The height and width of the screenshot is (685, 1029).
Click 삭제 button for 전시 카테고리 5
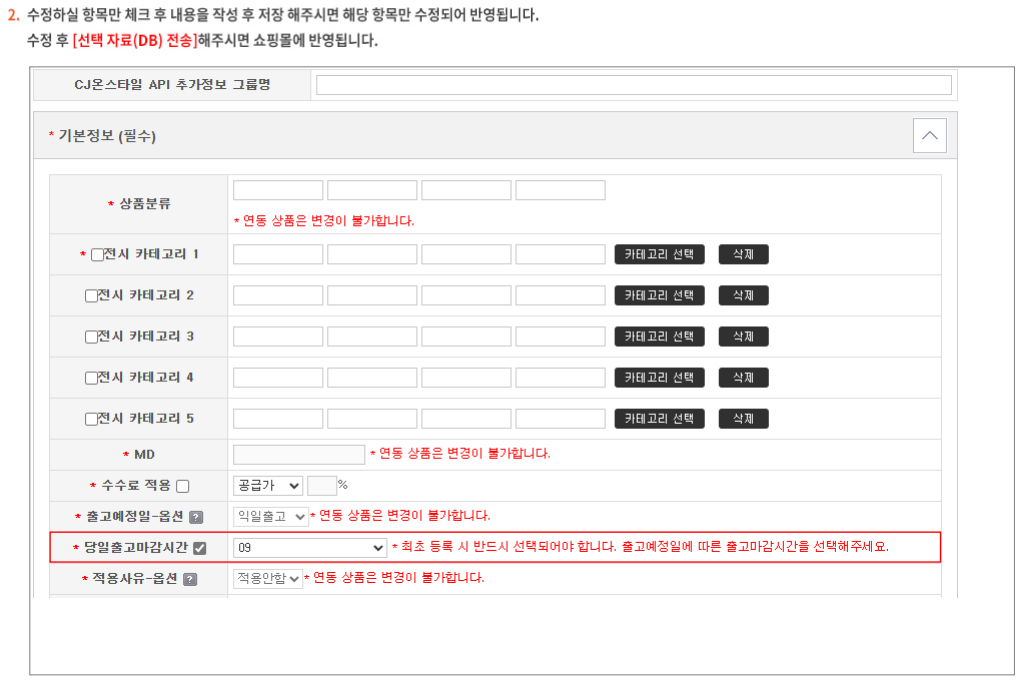(743, 418)
